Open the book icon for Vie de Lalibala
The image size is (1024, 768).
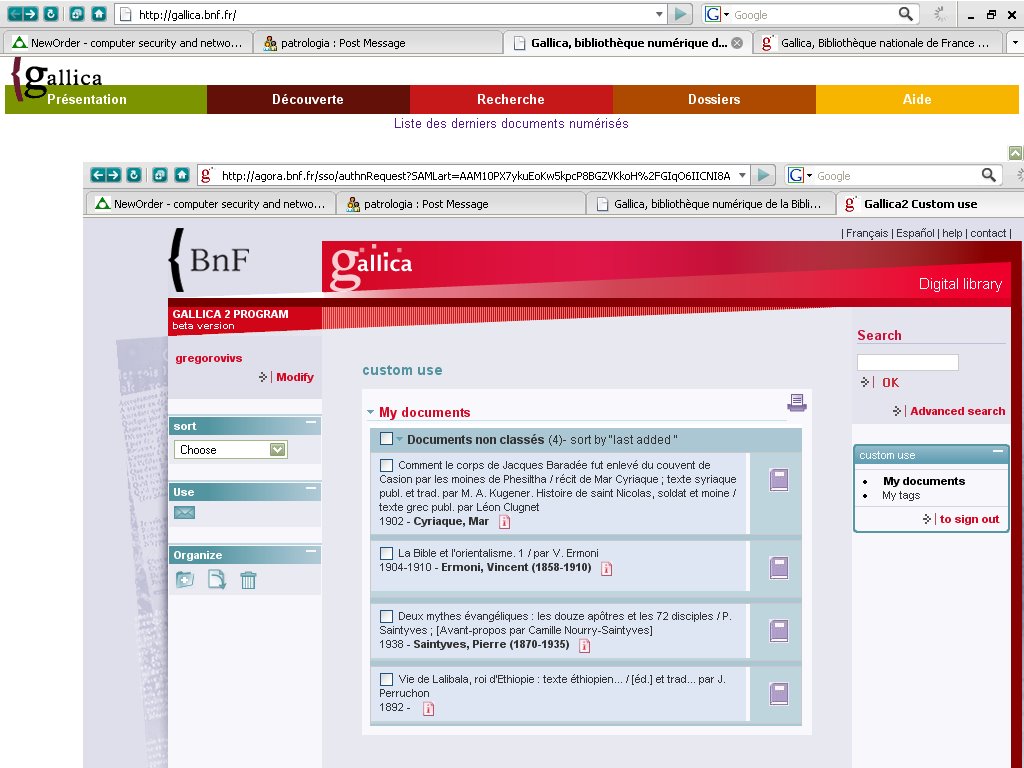tap(778, 694)
